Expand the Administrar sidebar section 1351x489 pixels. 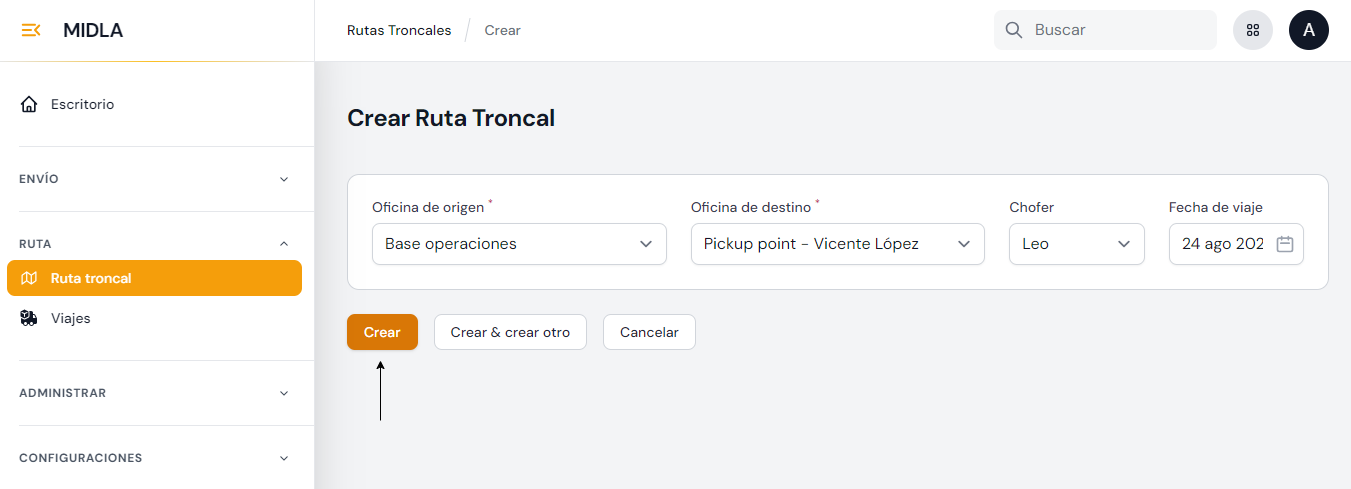coord(284,393)
